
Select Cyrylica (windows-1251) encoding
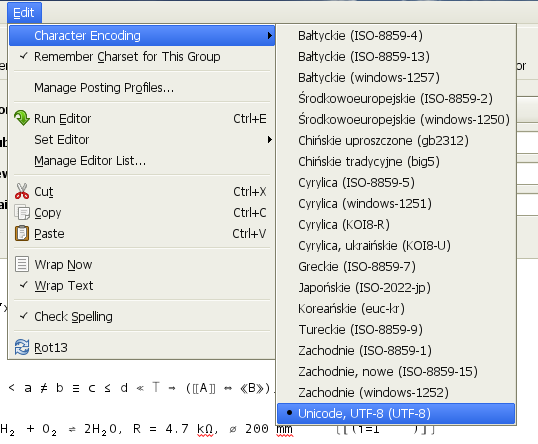click(396, 203)
